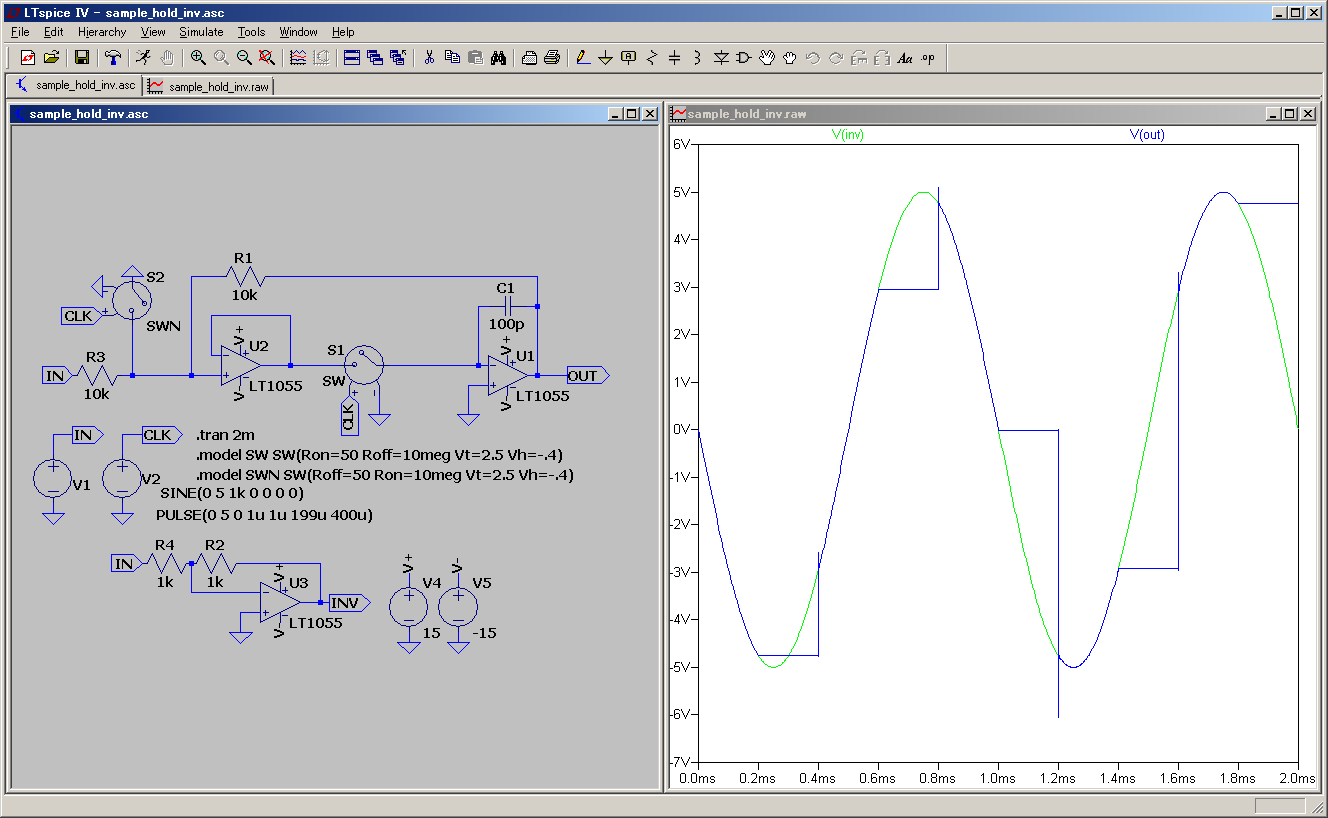Click the Run simulation icon

pyautogui.click(x=144, y=58)
